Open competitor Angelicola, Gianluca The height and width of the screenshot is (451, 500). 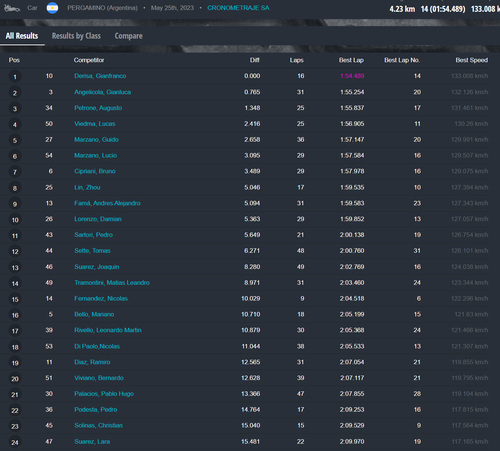tap(102, 92)
